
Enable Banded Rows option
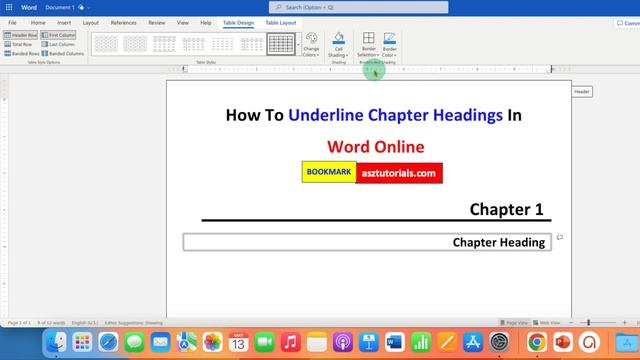[x=22, y=53]
